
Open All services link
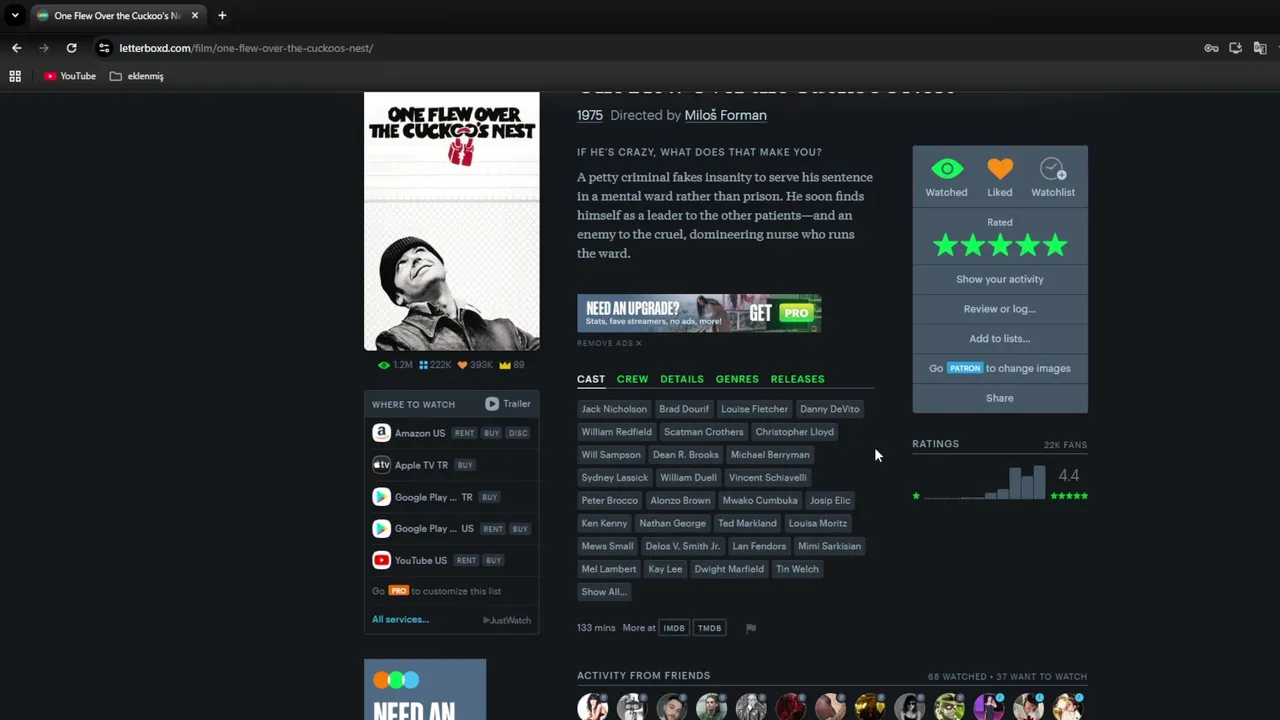pyautogui.click(x=400, y=619)
